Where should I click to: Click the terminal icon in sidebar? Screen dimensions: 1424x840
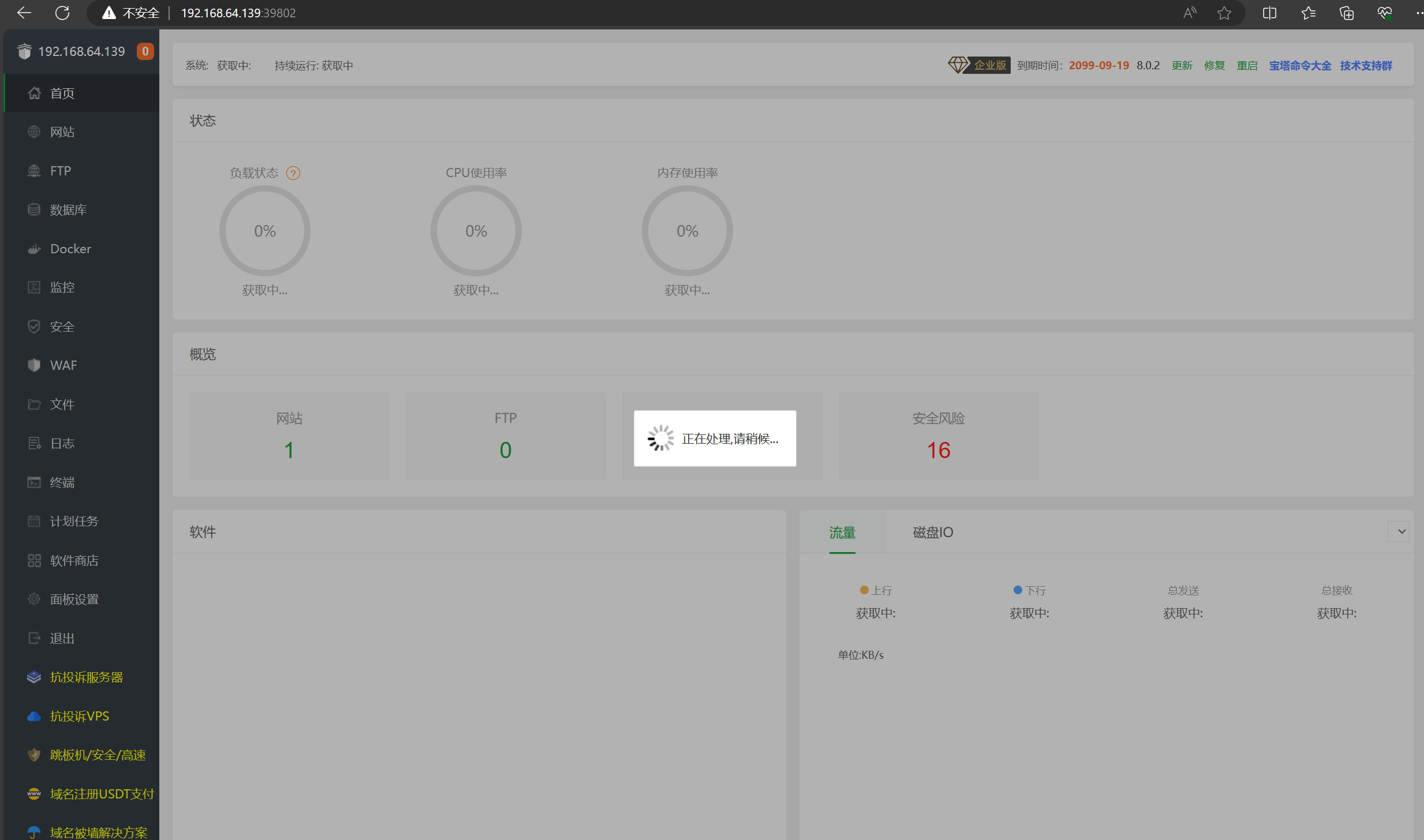(34, 482)
